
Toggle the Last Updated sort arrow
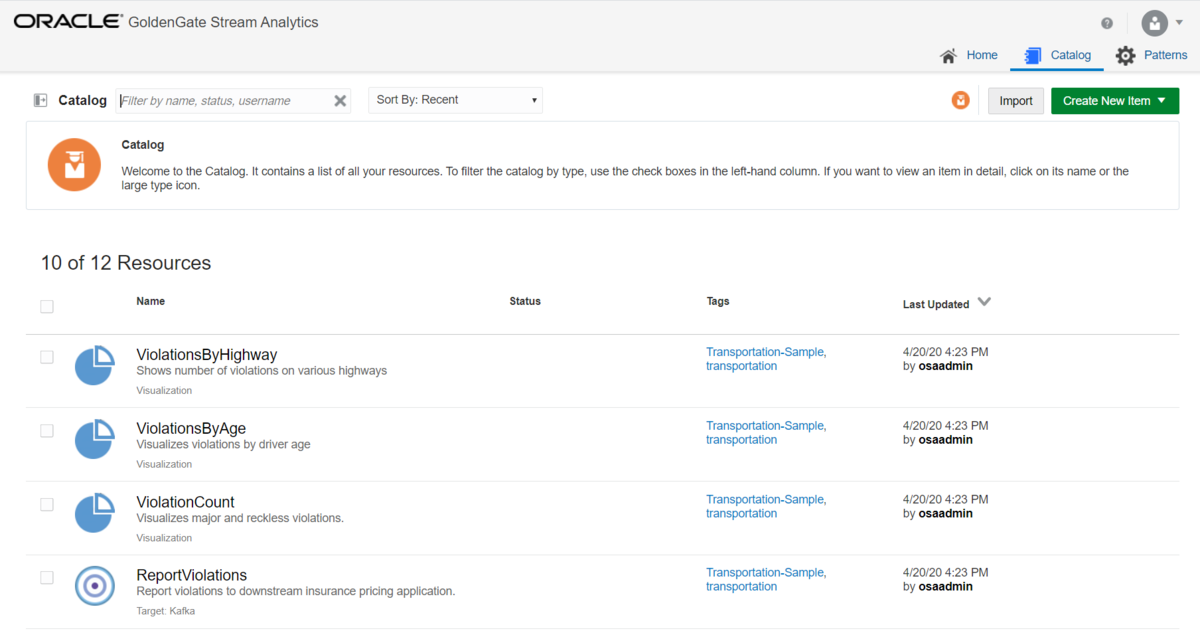[984, 302]
